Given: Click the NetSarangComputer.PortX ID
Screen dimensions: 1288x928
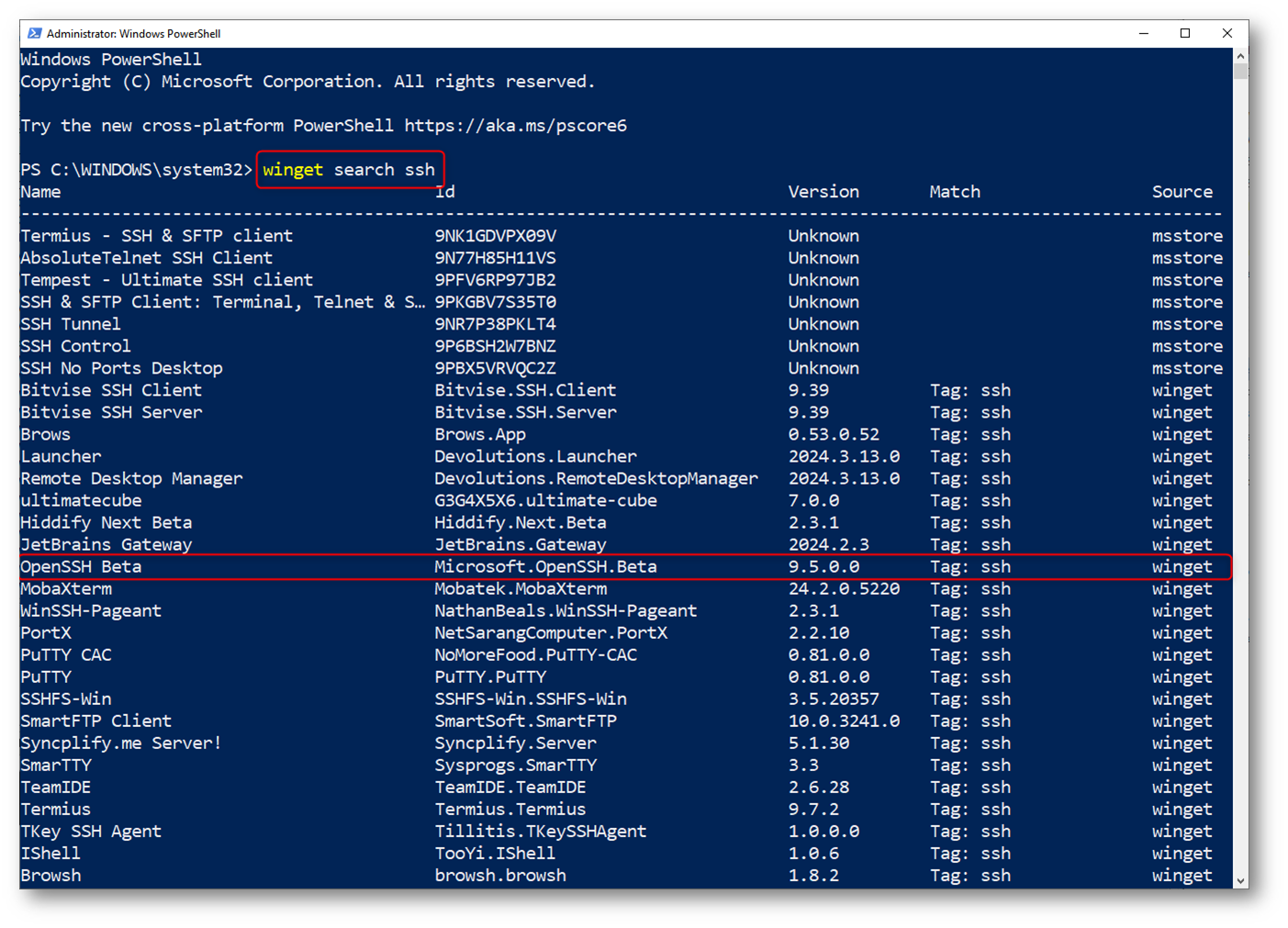Looking at the screenshot, I should point(551,632).
